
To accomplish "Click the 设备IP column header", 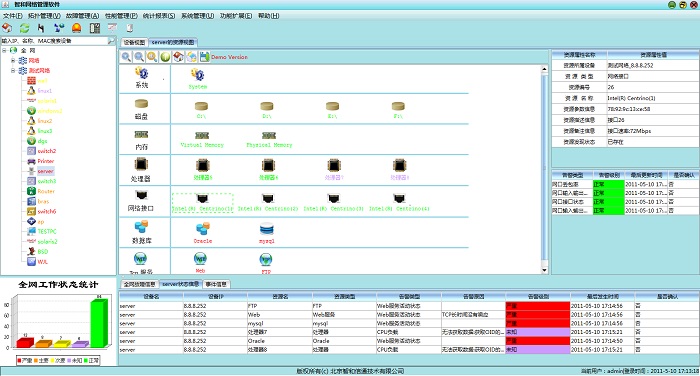I will [x=215, y=297].
